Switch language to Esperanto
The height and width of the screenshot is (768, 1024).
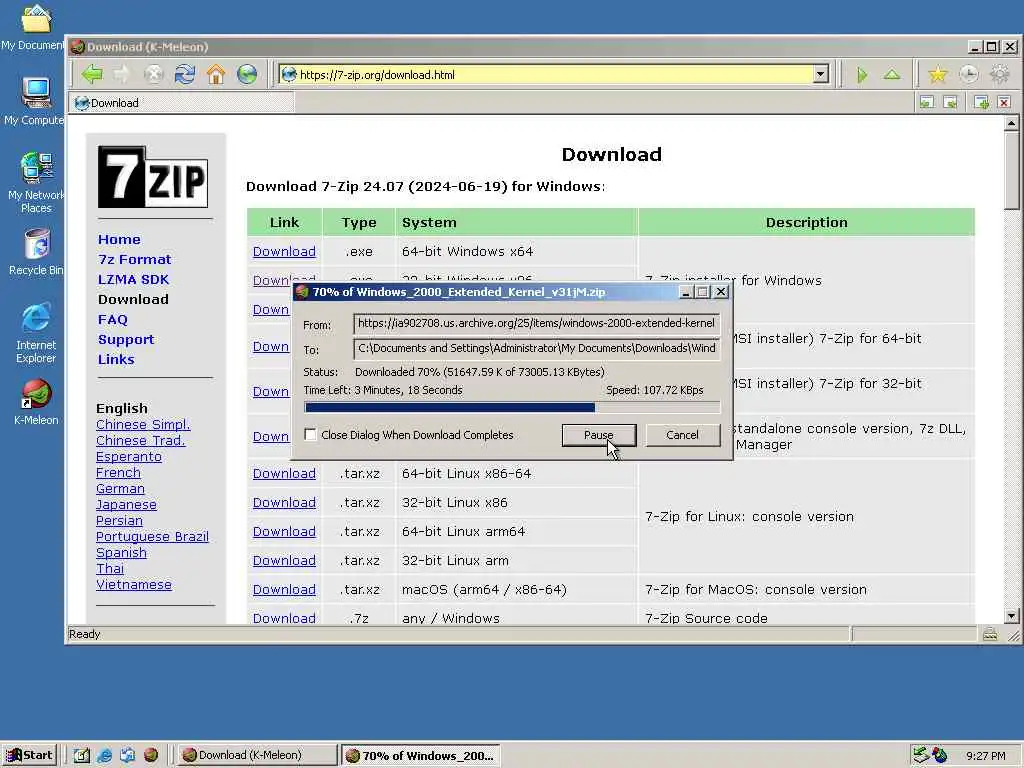[x=129, y=456]
